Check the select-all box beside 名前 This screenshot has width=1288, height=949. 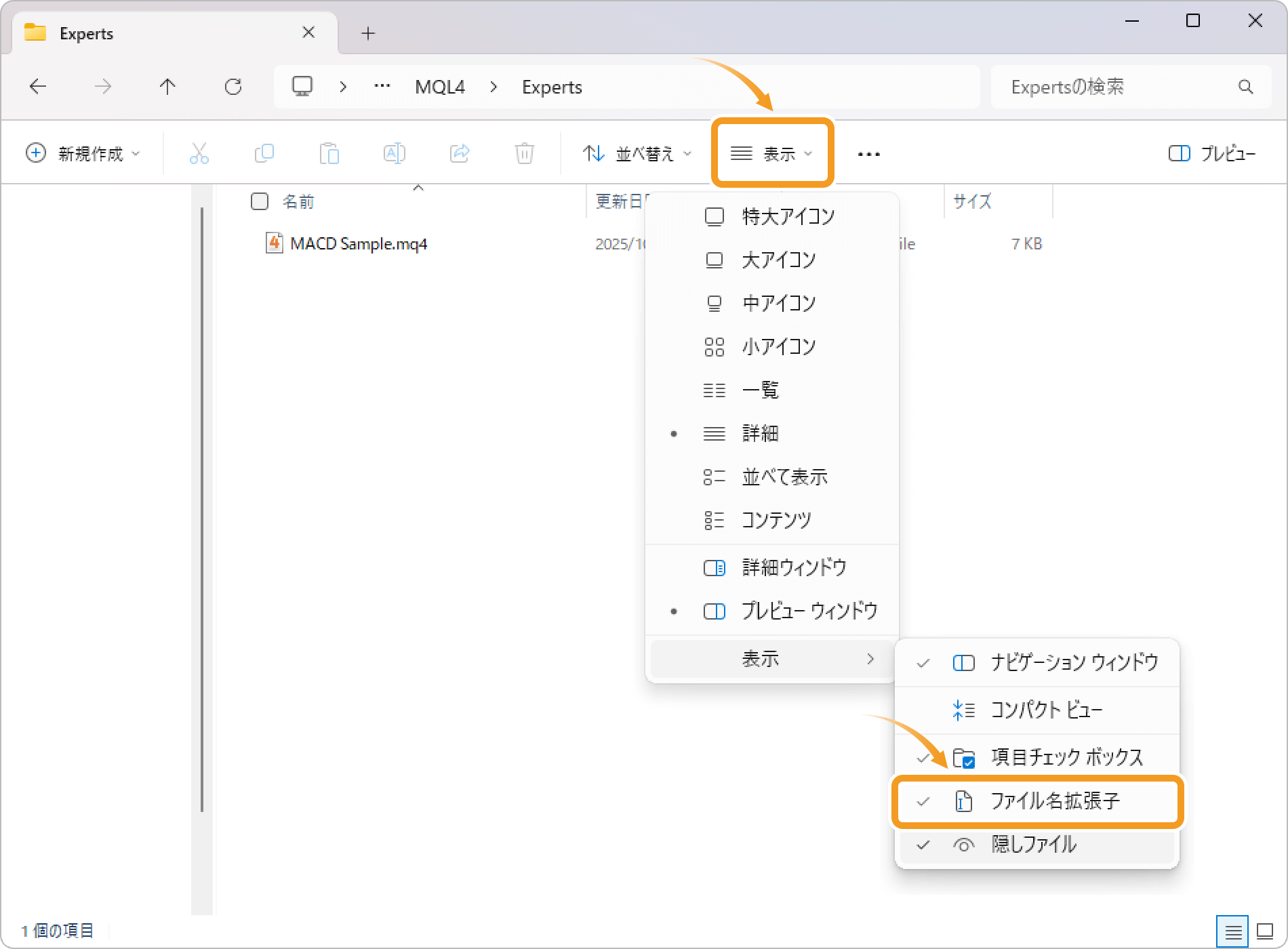click(x=260, y=201)
